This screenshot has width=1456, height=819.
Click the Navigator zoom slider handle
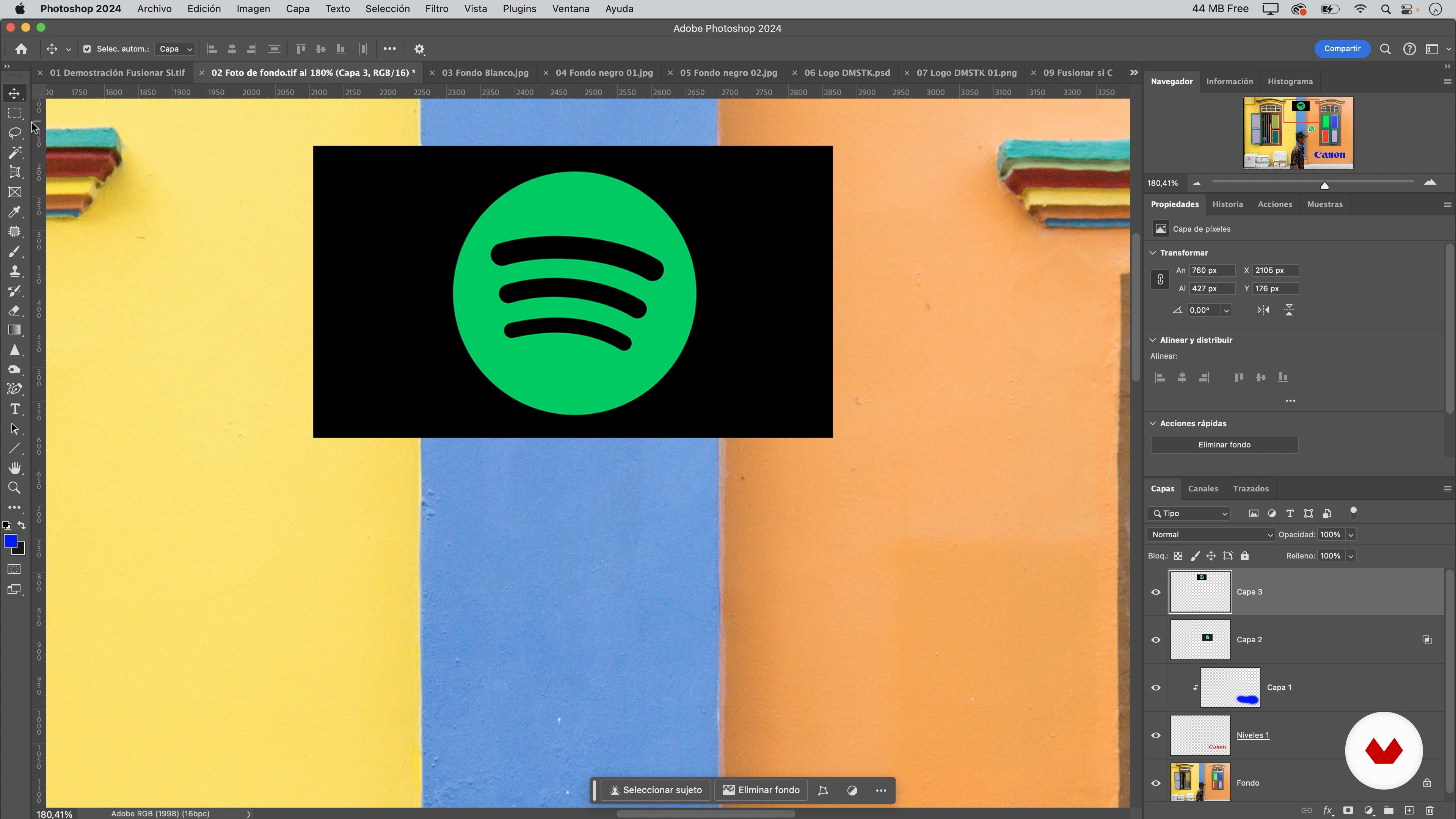click(x=1324, y=185)
